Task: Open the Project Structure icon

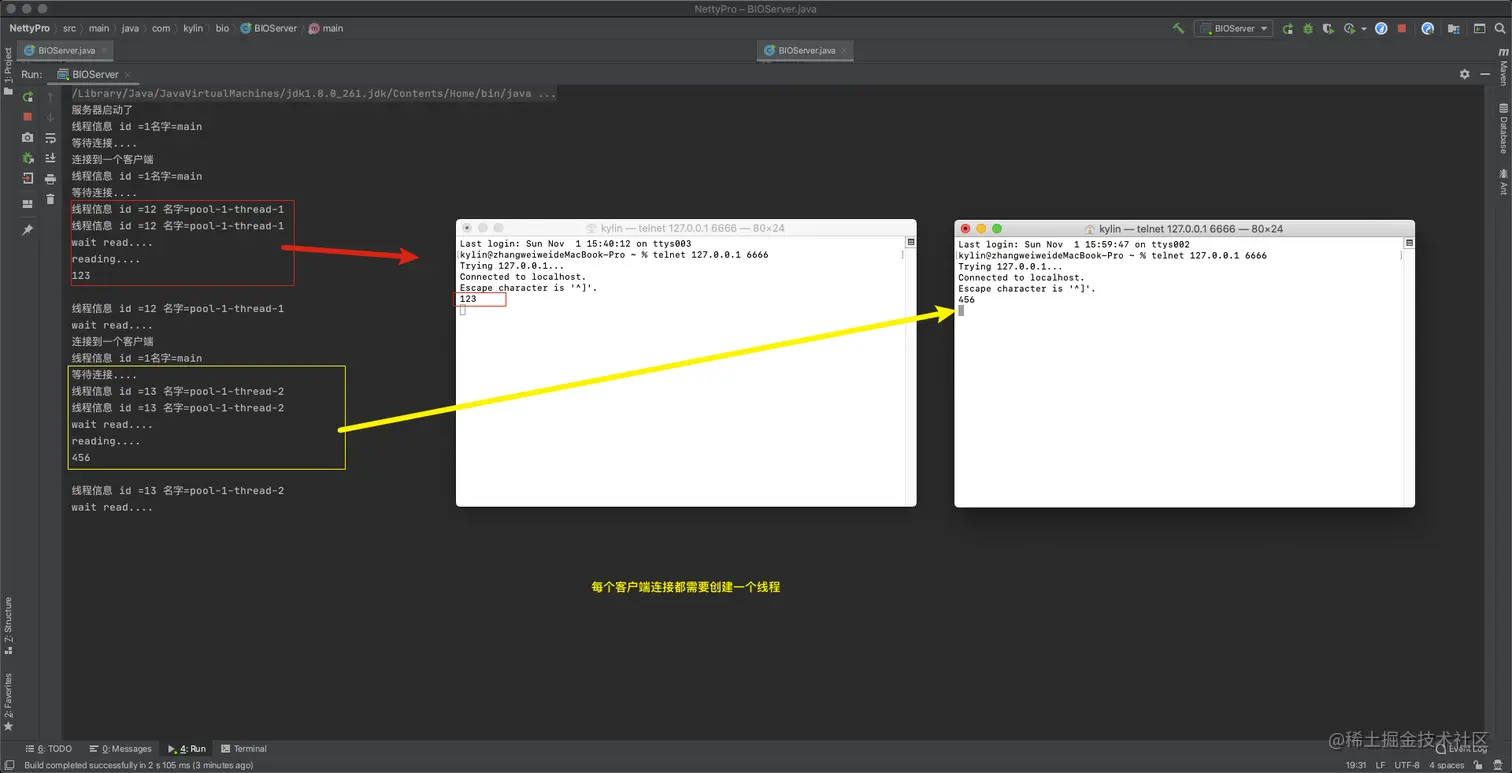Action: pyautogui.click(x=1453, y=29)
